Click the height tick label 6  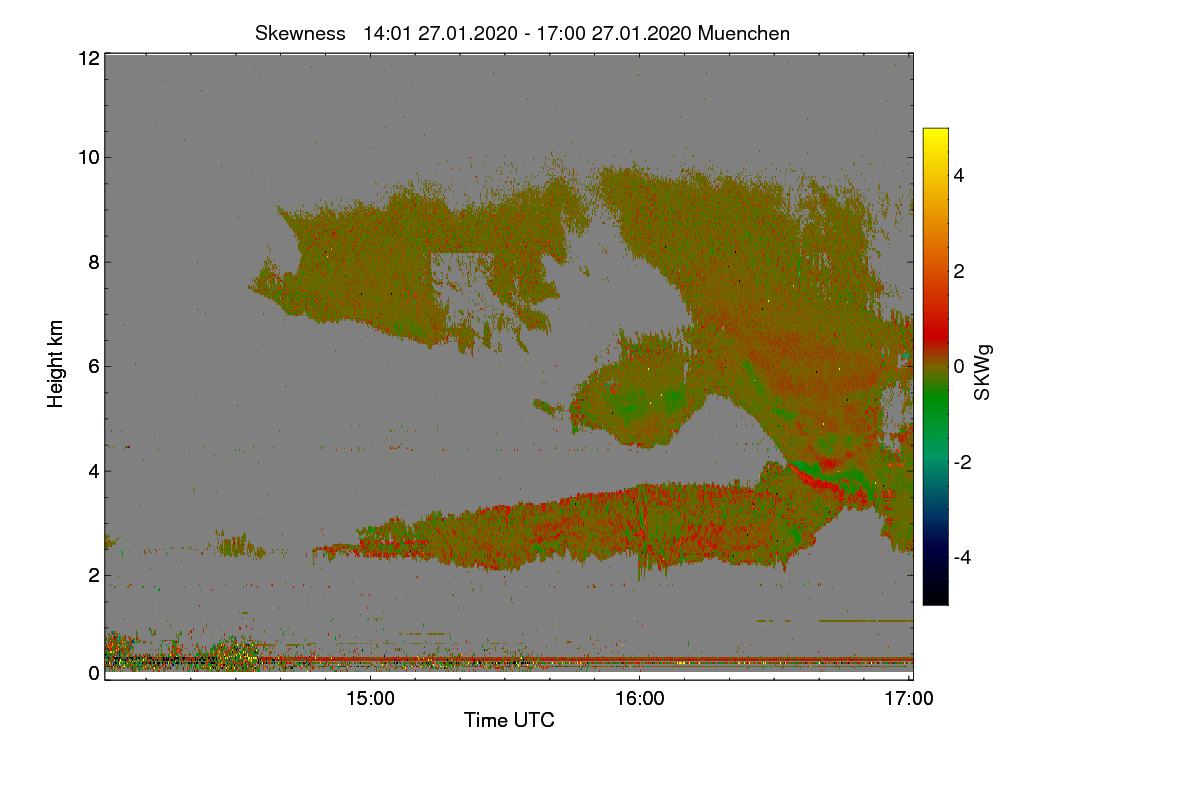(93, 366)
